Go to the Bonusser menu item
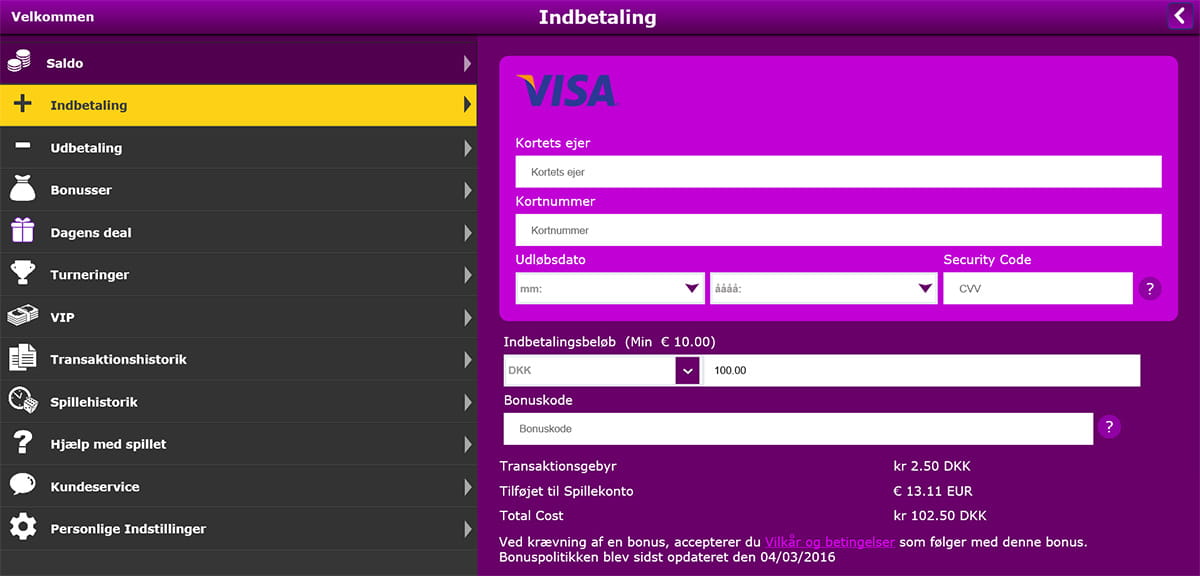 click(x=238, y=190)
